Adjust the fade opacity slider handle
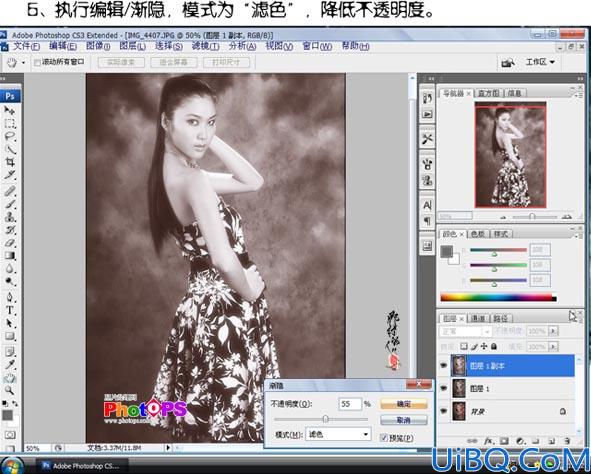Viewport: 591px width, 474px height. coord(325,419)
